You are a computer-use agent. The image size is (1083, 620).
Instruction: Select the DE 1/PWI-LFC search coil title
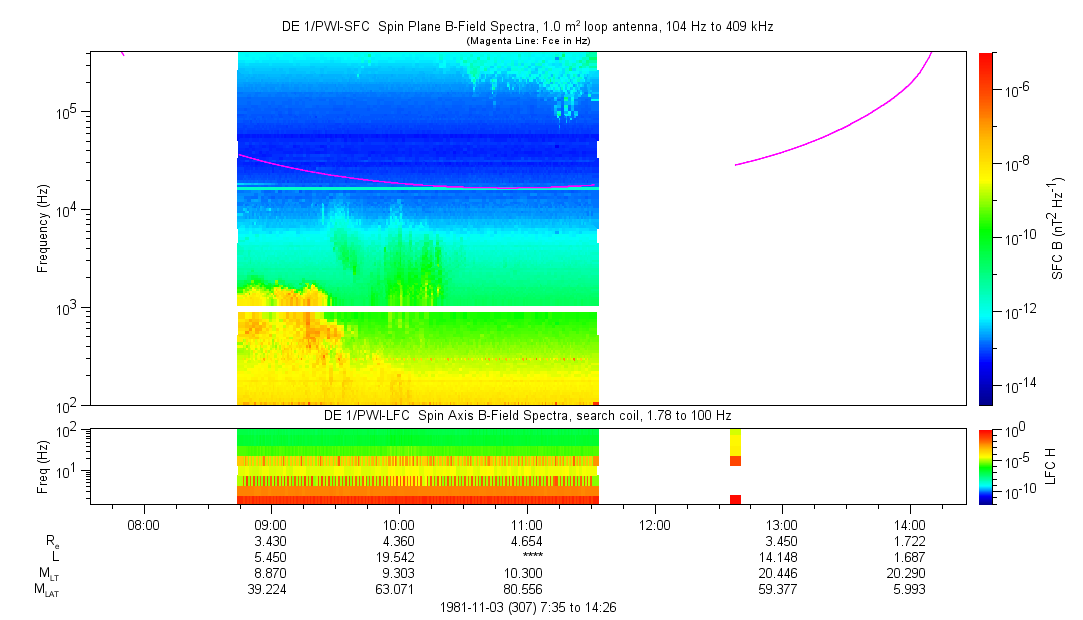[530, 414]
